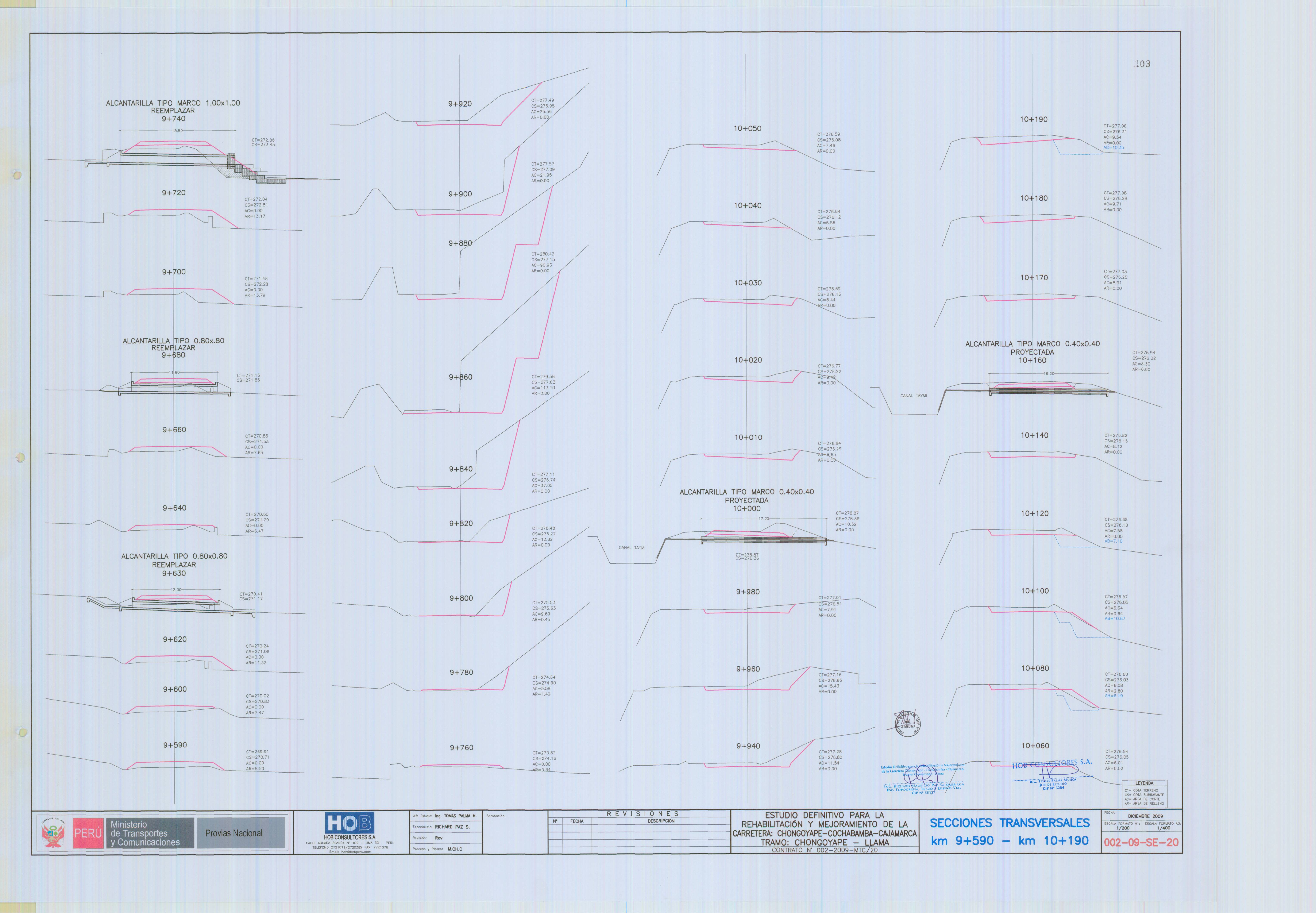Click section label '9+980'
Viewport: 1316px width, 913px height.
pos(748,592)
